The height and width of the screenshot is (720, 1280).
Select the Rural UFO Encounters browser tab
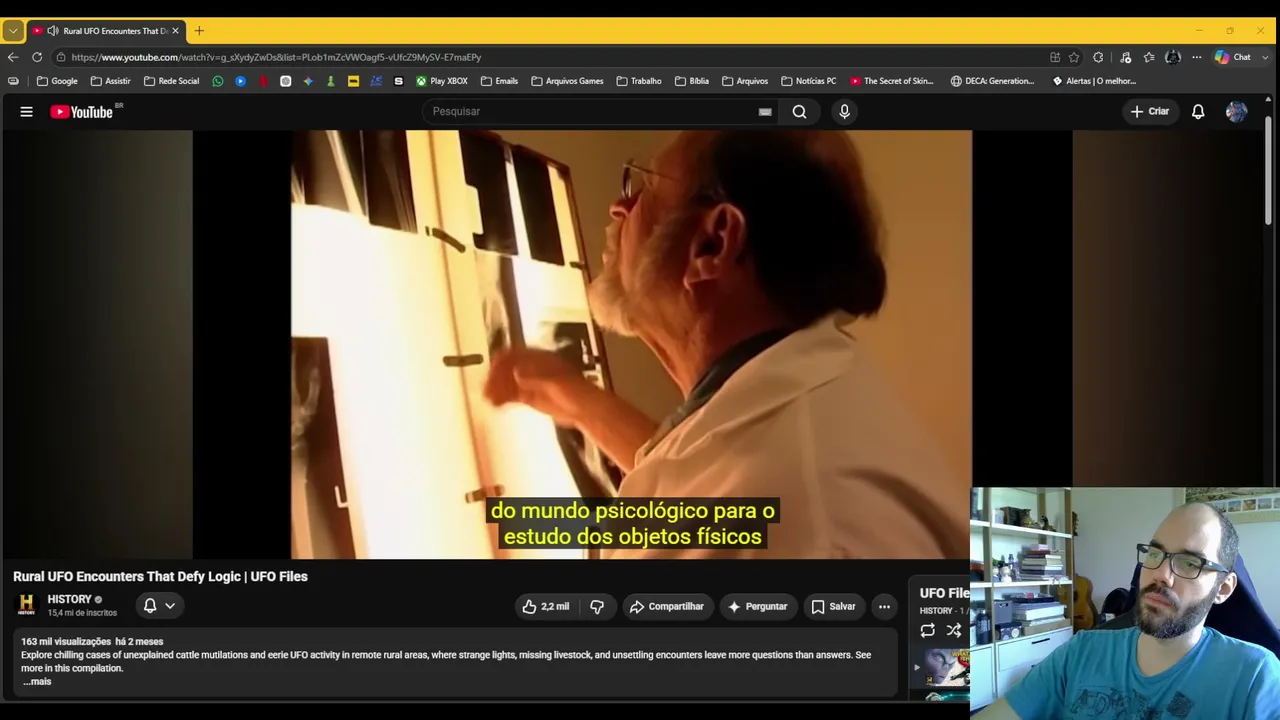[105, 31]
